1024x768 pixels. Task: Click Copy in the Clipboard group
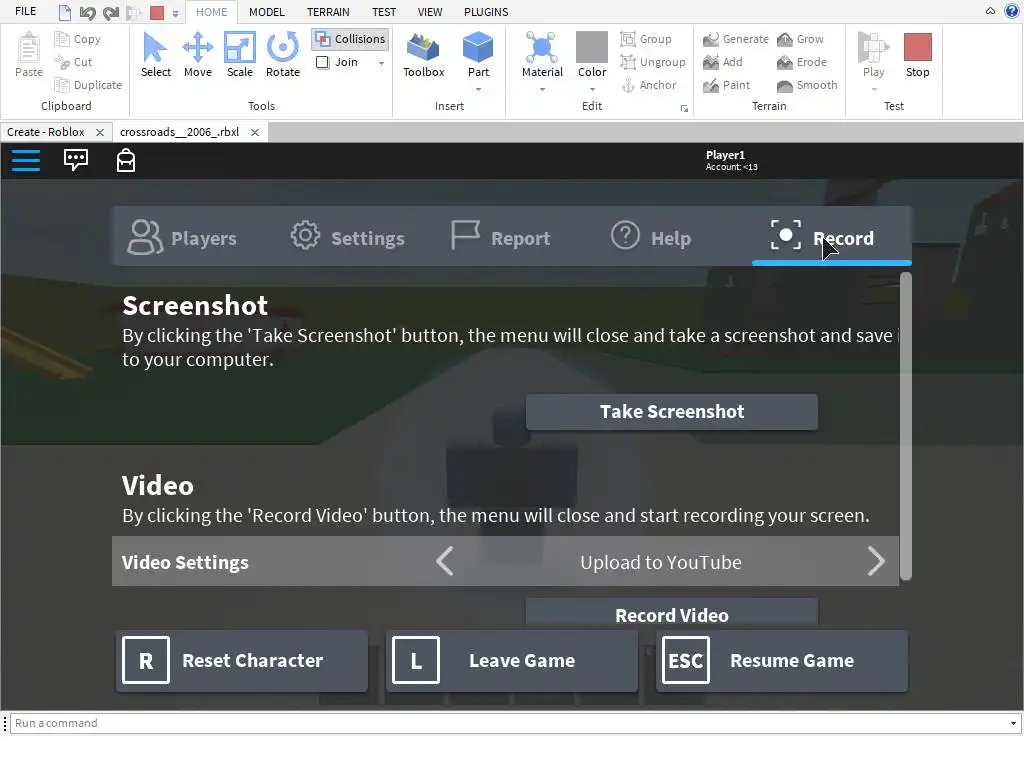point(78,39)
